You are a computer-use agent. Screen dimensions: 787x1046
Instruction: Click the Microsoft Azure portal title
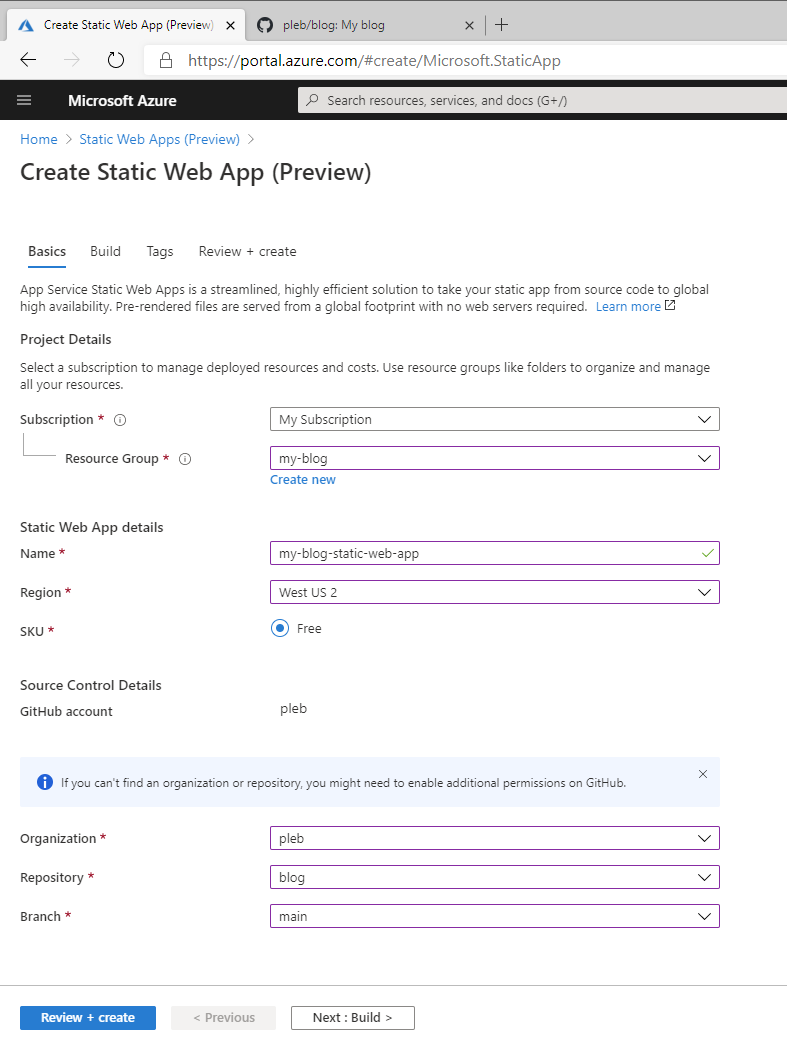[122, 101]
